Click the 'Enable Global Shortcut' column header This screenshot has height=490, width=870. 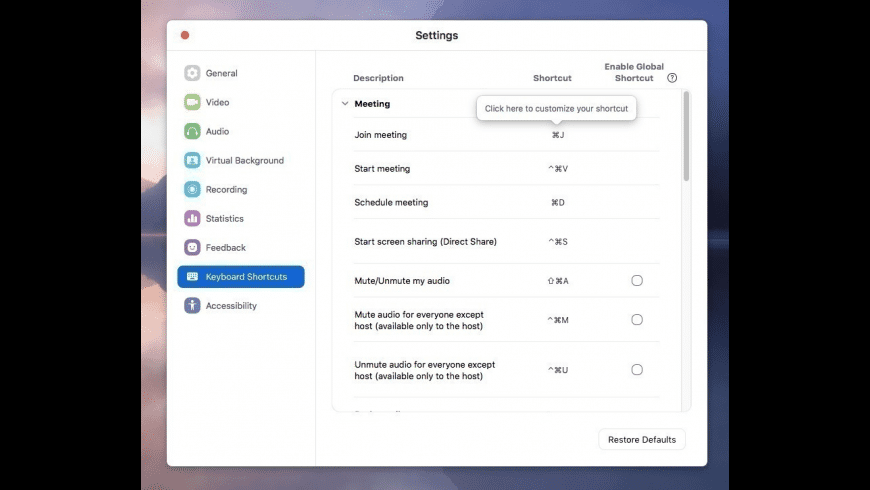pos(634,72)
